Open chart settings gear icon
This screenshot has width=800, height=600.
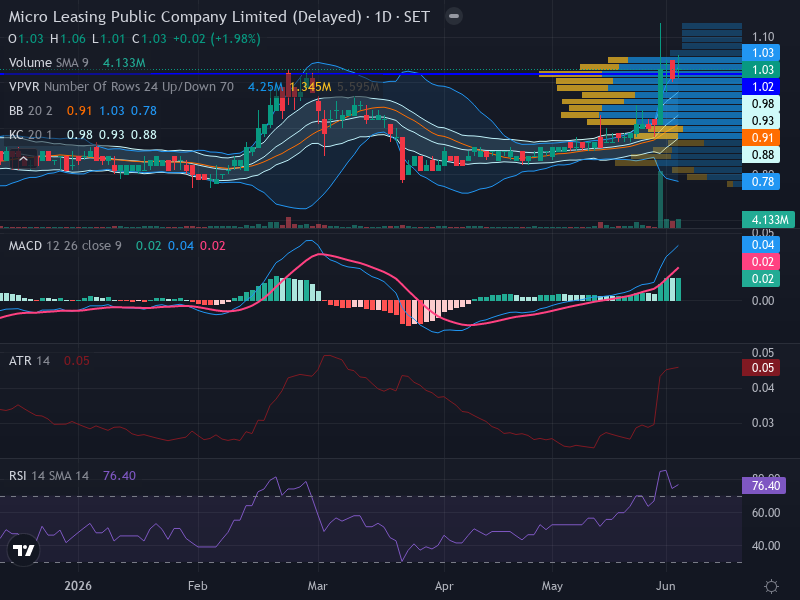771,586
